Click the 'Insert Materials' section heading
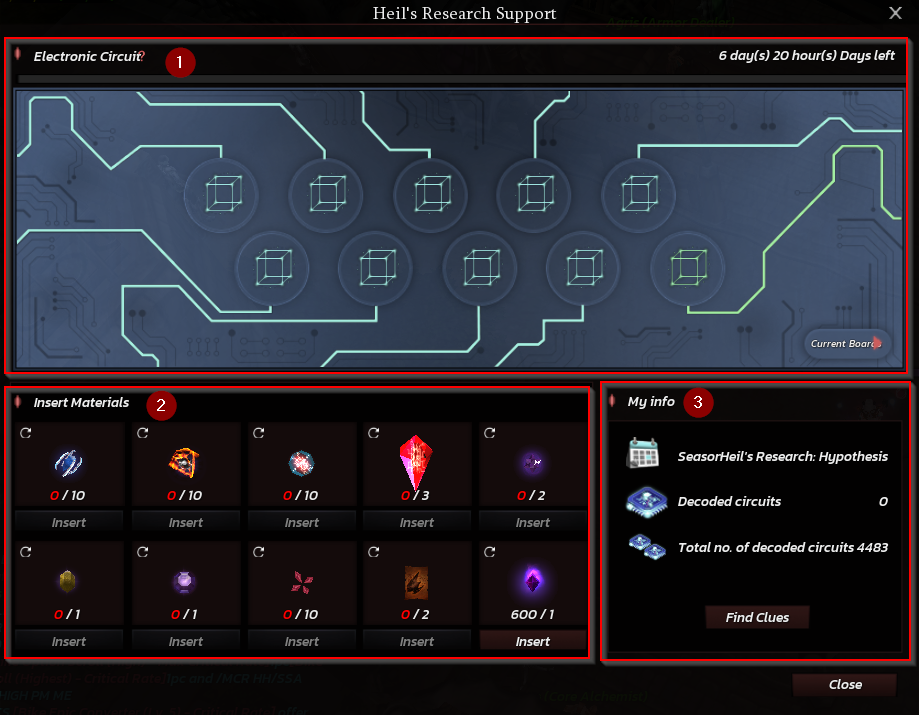The height and width of the screenshot is (715, 919). [81, 403]
